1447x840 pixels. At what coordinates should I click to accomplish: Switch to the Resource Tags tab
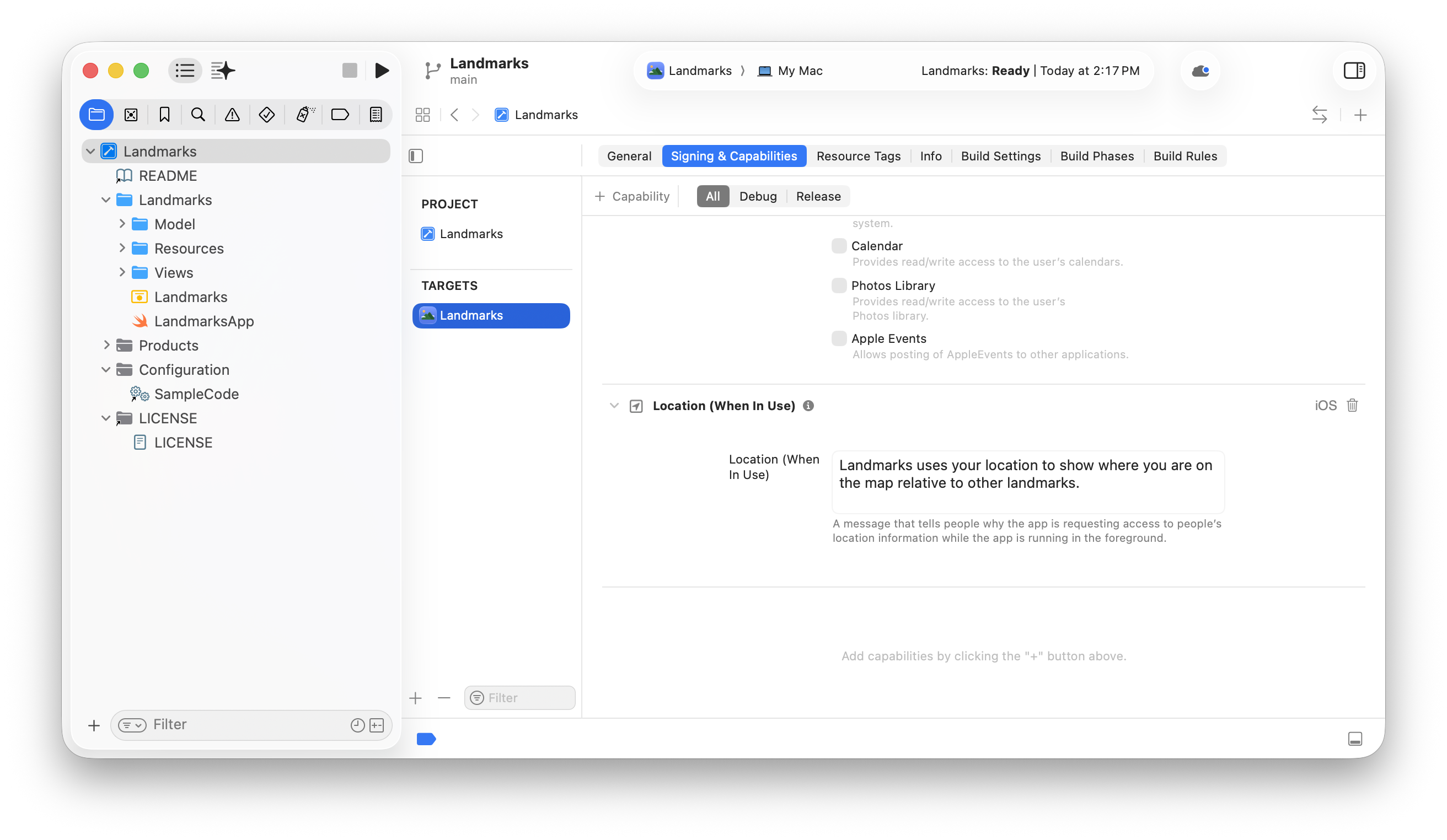(858, 156)
